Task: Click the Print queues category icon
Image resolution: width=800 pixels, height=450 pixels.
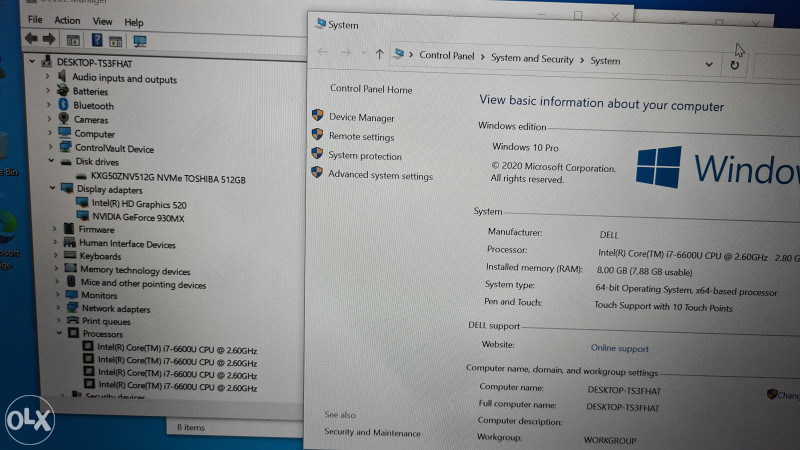Action: point(73,320)
